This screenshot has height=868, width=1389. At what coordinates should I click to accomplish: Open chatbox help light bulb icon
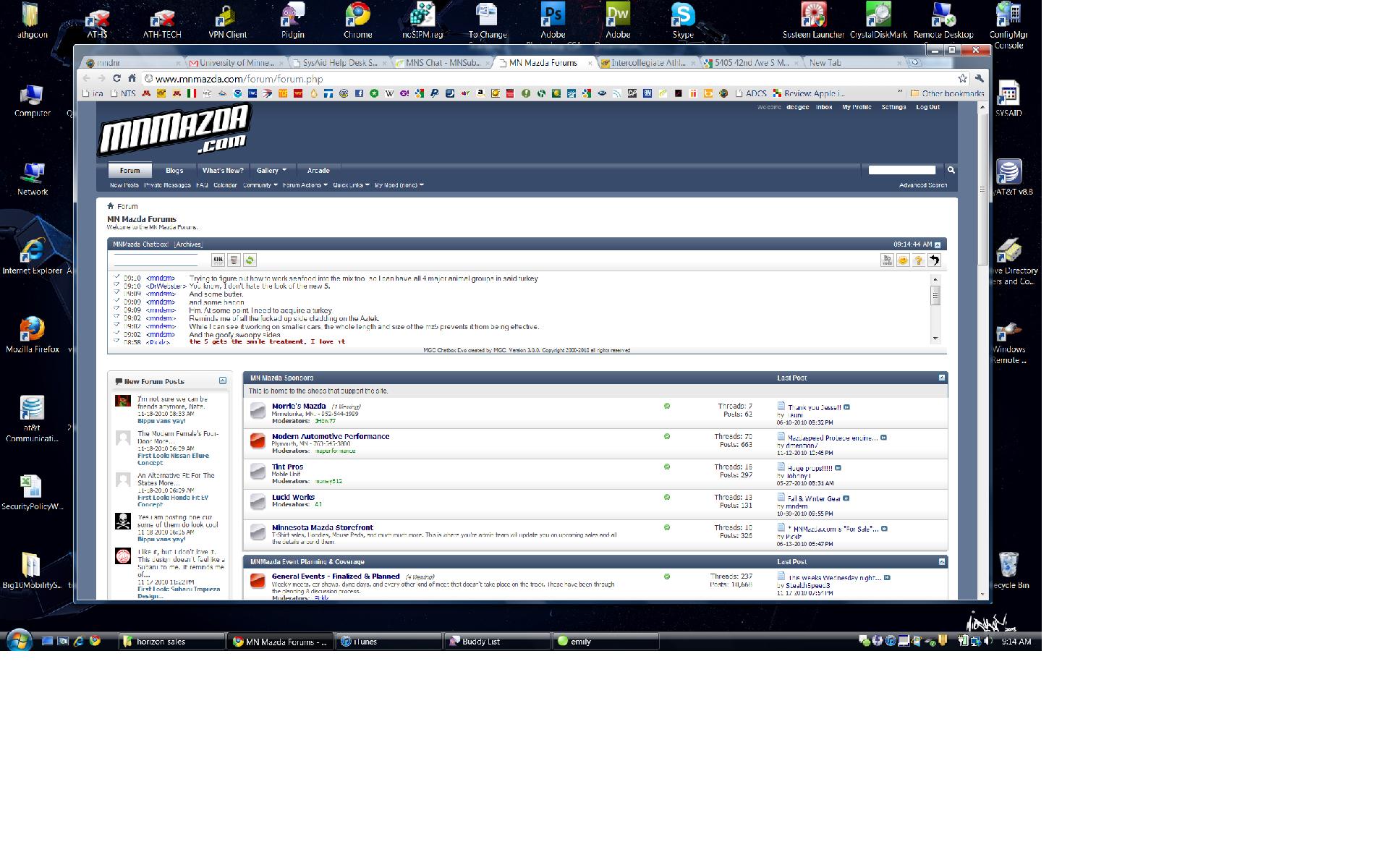(x=919, y=260)
